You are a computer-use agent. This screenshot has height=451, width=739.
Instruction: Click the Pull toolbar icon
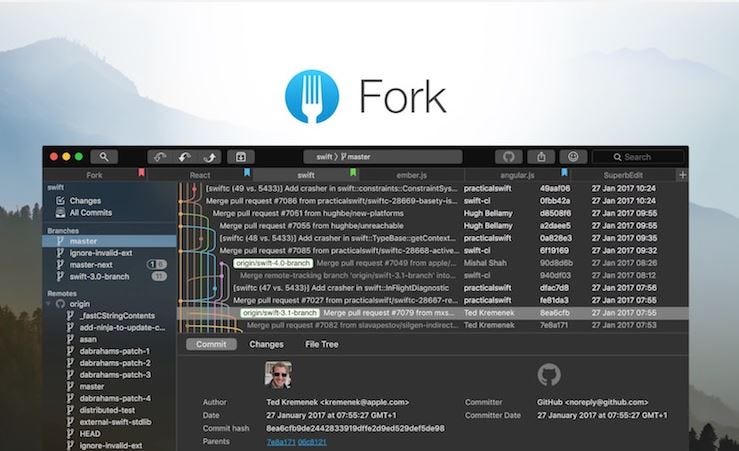click(184, 157)
